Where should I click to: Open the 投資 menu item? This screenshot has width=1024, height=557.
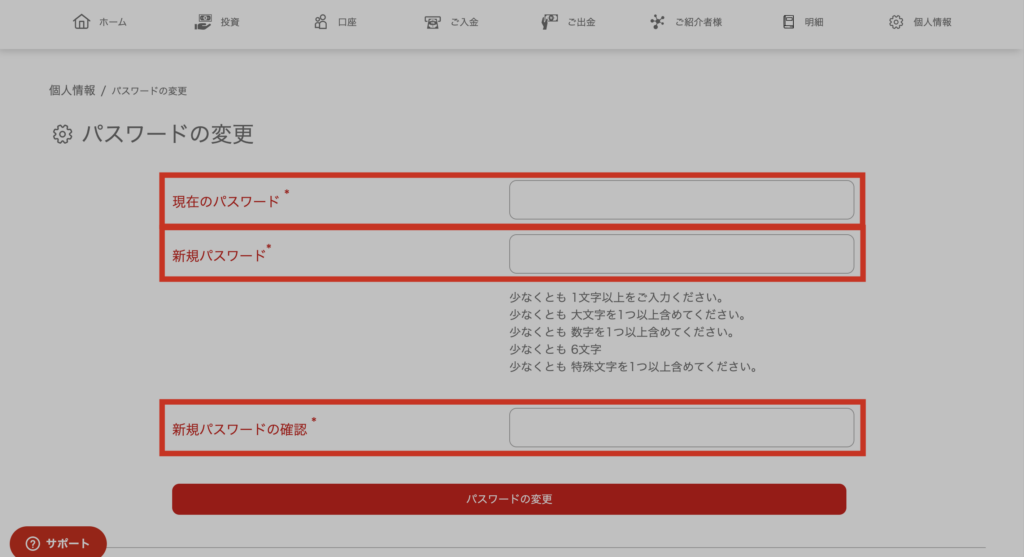(x=230, y=22)
